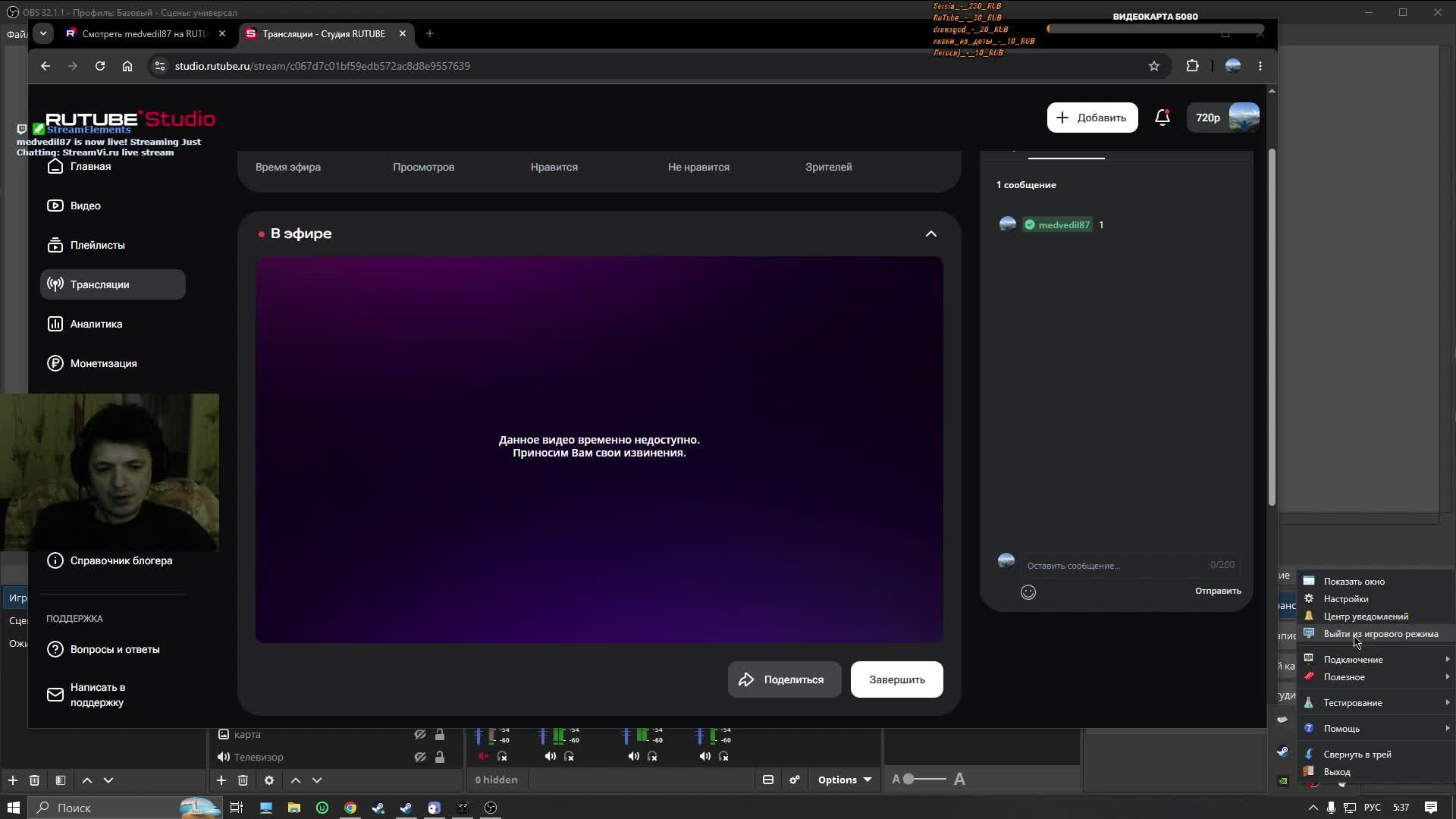Open the 720p profile menu
1456x819 pixels.
pos(1224,118)
